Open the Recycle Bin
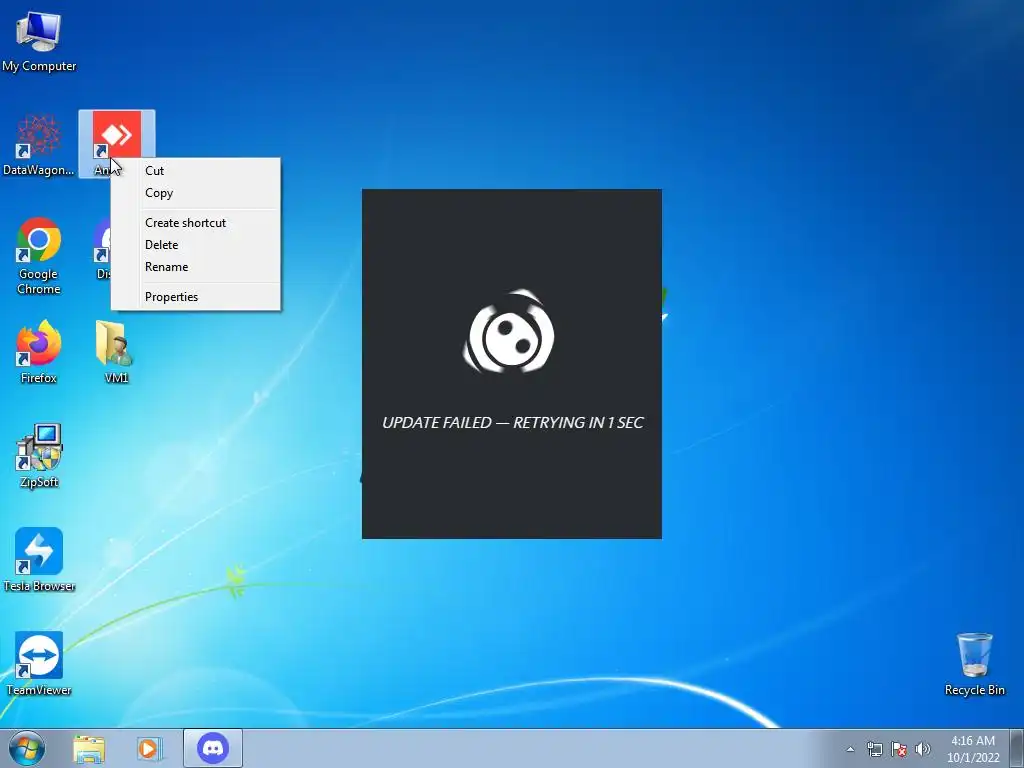This screenshot has height=768, width=1024. (974, 664)
